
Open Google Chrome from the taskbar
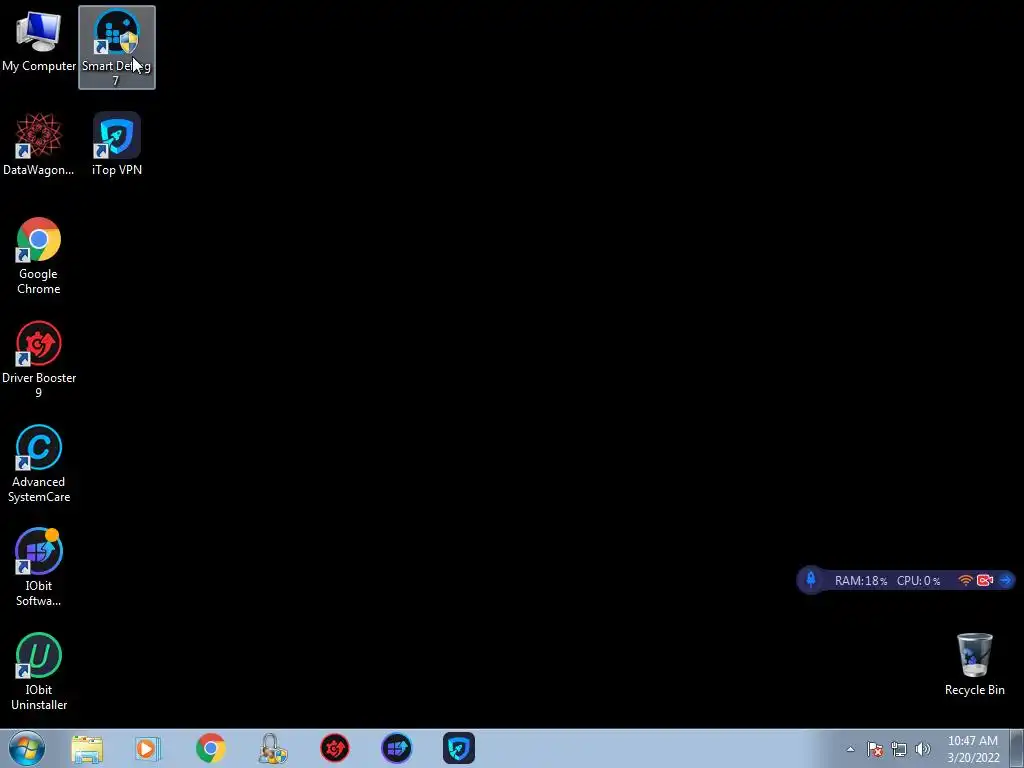tap(210, 748)
